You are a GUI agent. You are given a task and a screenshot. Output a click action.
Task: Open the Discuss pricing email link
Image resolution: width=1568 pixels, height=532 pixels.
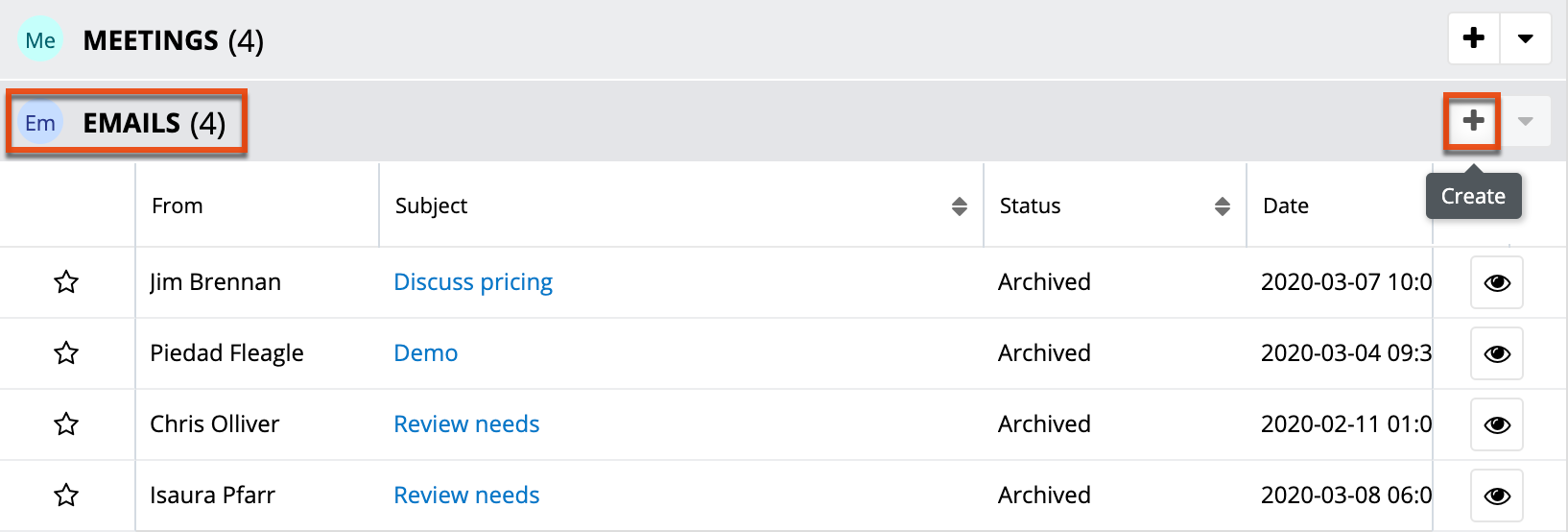click(x=473, y=282)
